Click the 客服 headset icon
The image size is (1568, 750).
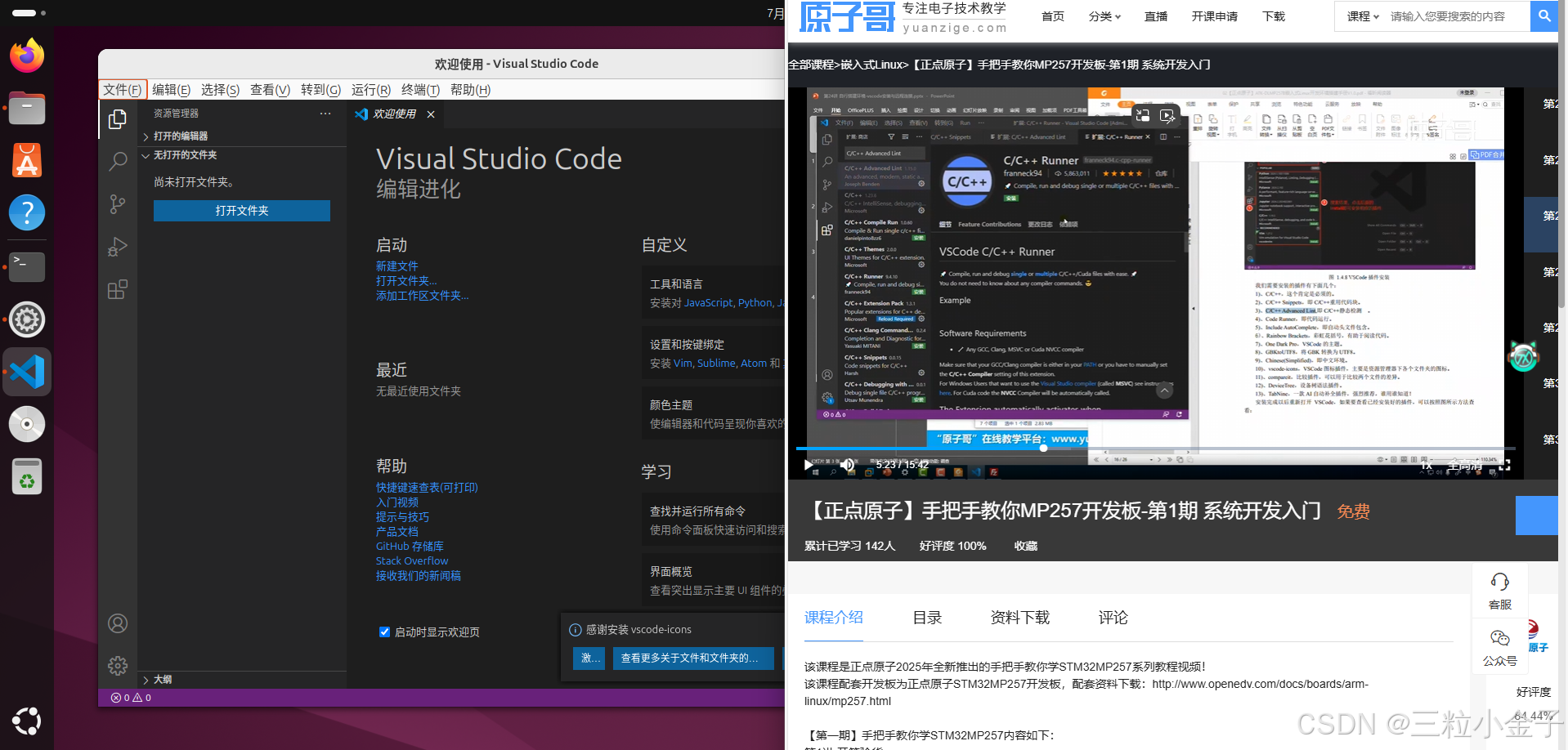(x=1500, y=591)
